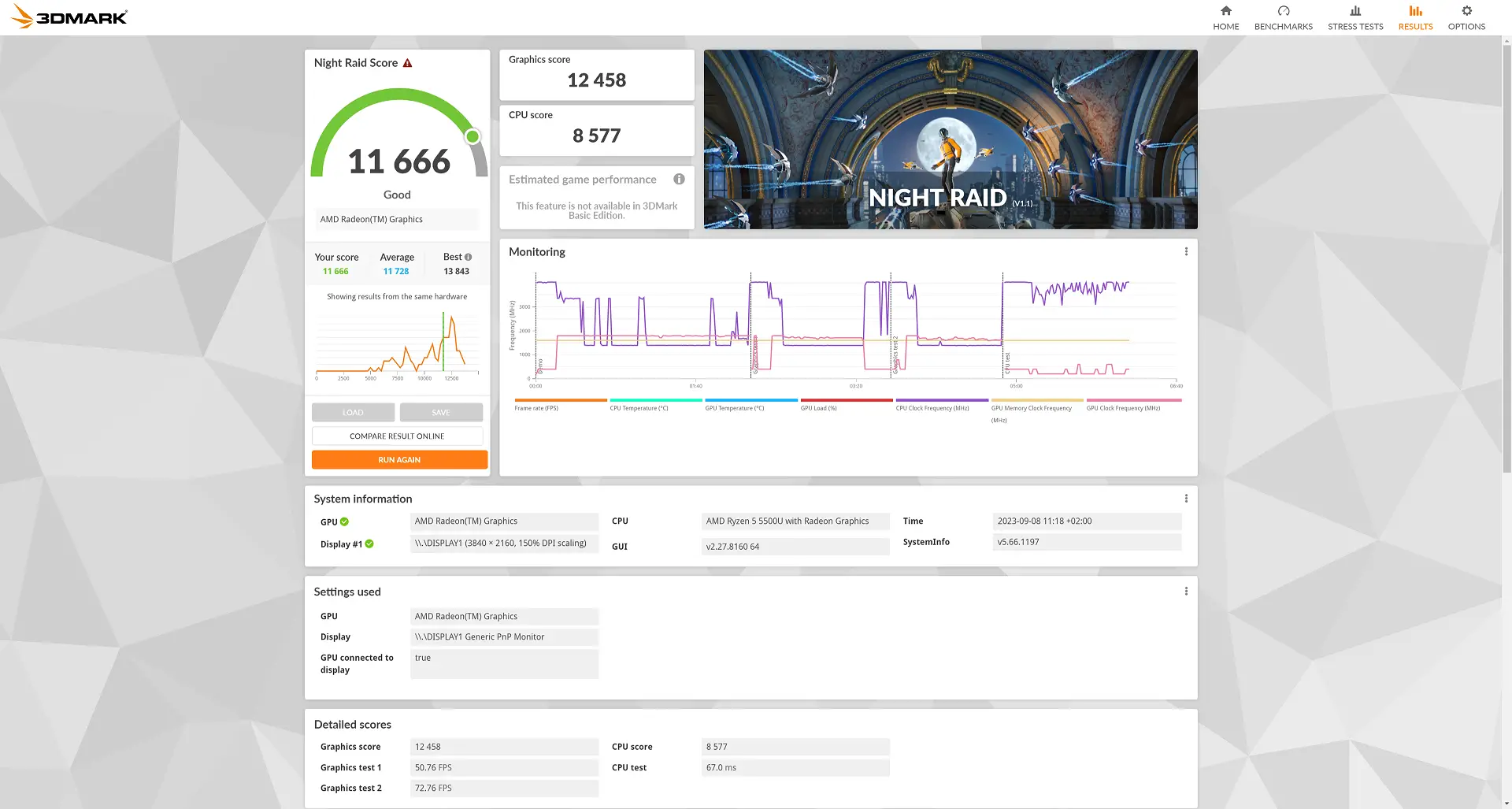Click the info icon for Estimated game performance
This screenshot has height=809, width=1512.
[x=679, y=180]
